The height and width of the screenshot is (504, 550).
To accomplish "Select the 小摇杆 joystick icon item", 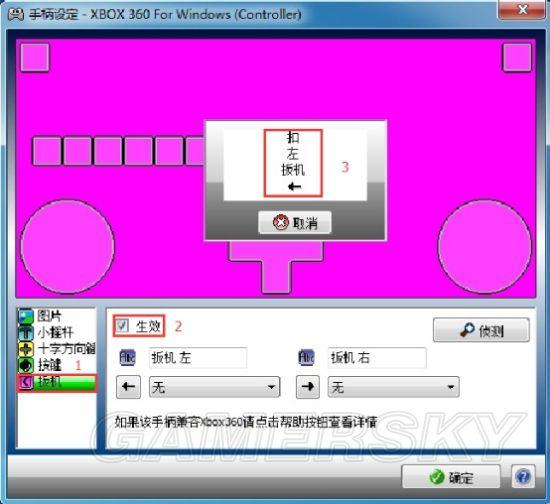I will [26, 332].
